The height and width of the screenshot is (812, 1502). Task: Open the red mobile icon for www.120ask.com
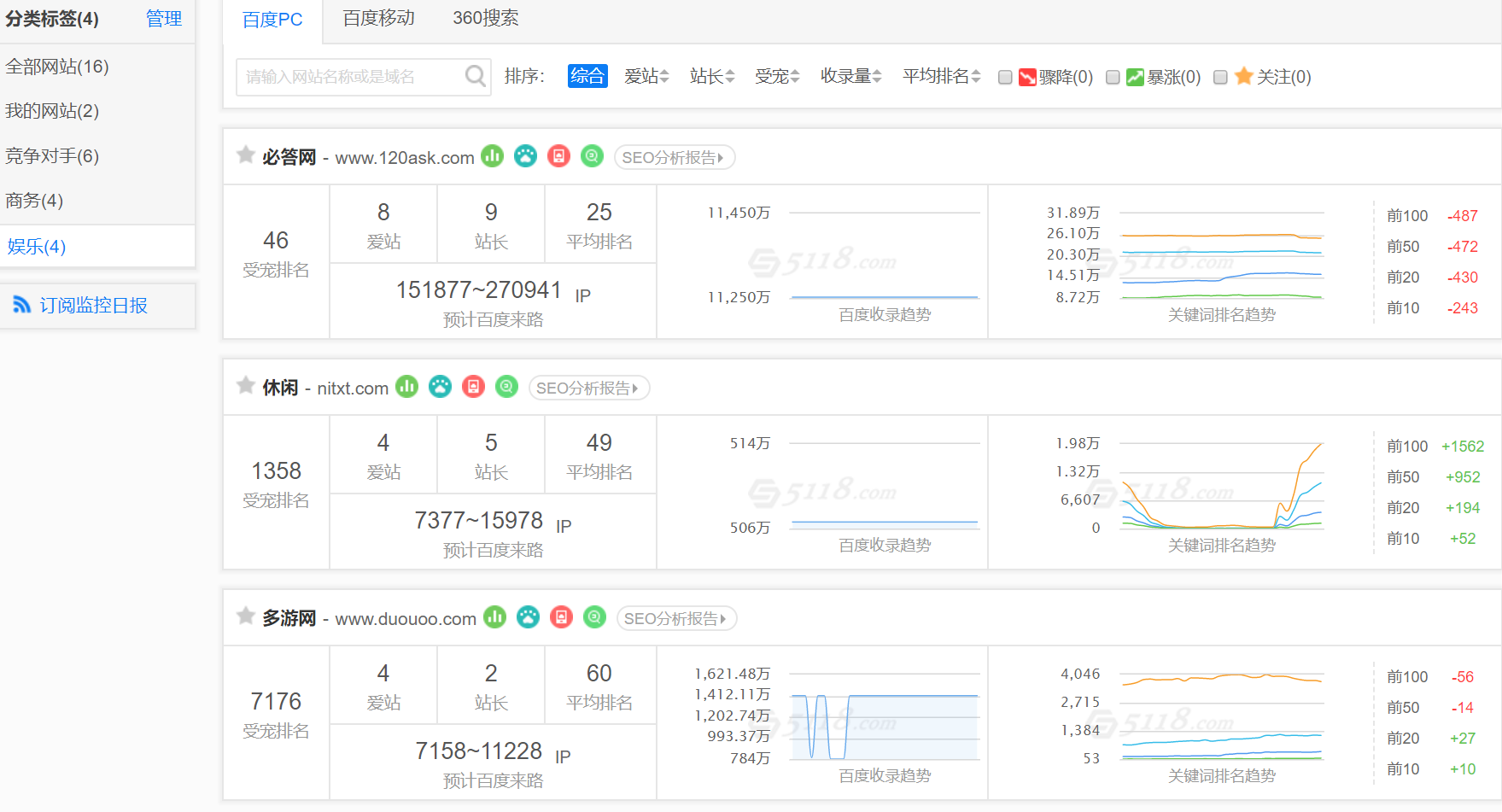point(558,156)
